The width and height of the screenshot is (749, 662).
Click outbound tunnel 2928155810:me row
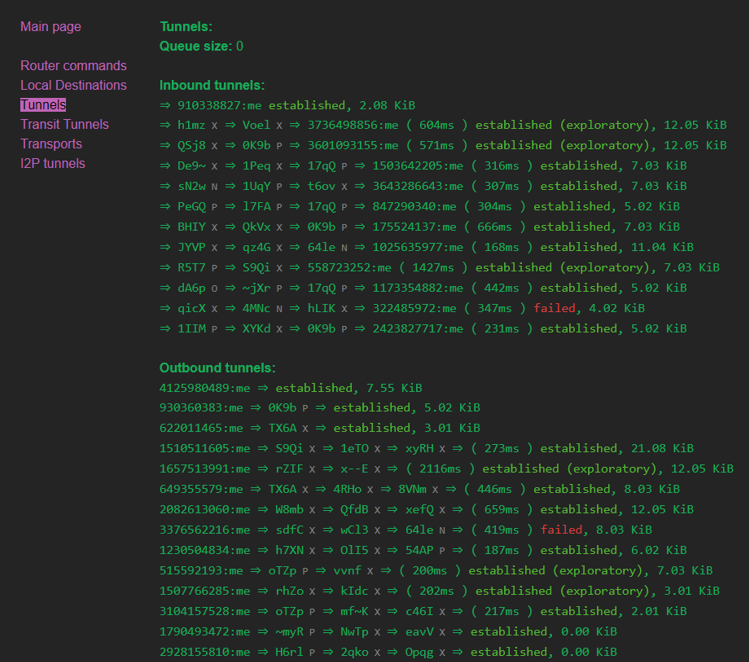click(x=388, y=652)
